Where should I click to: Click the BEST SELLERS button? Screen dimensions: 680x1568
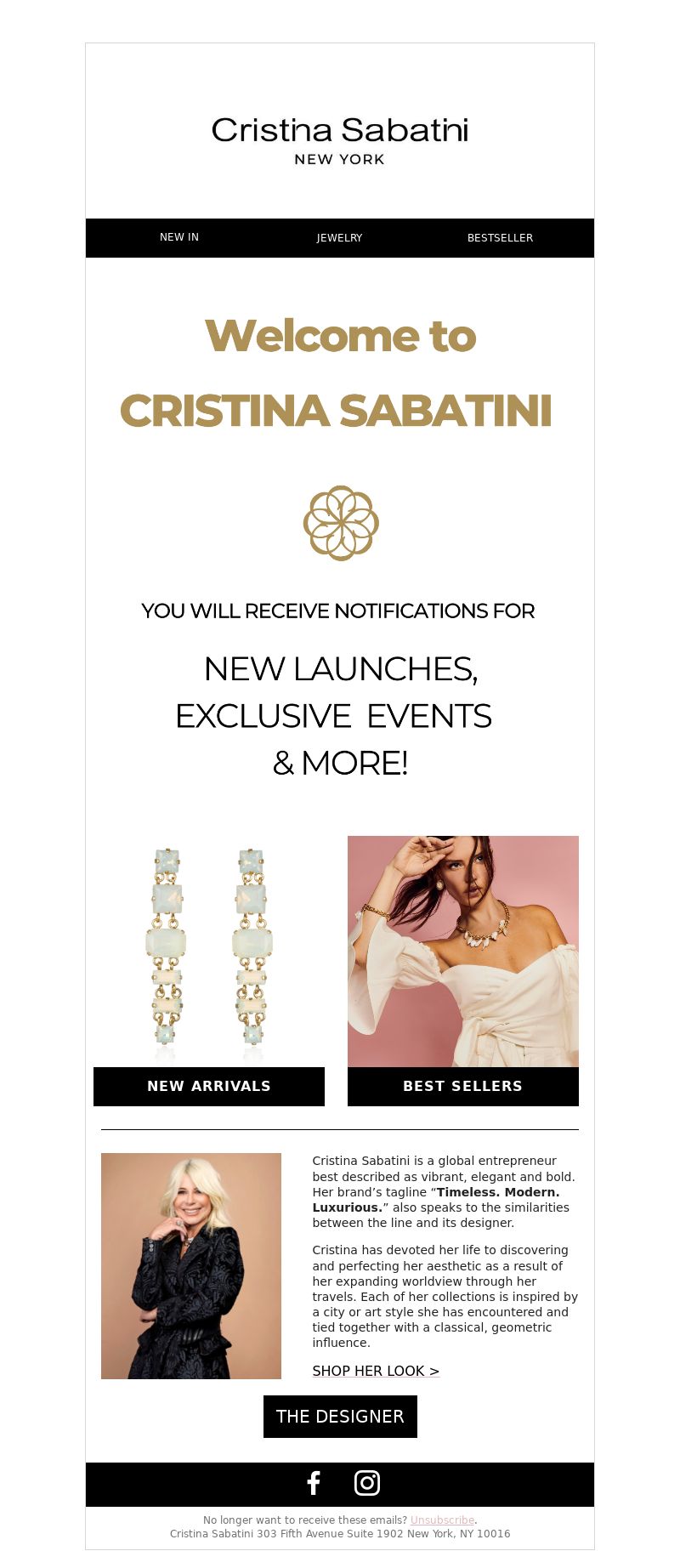click(463, 1087)
